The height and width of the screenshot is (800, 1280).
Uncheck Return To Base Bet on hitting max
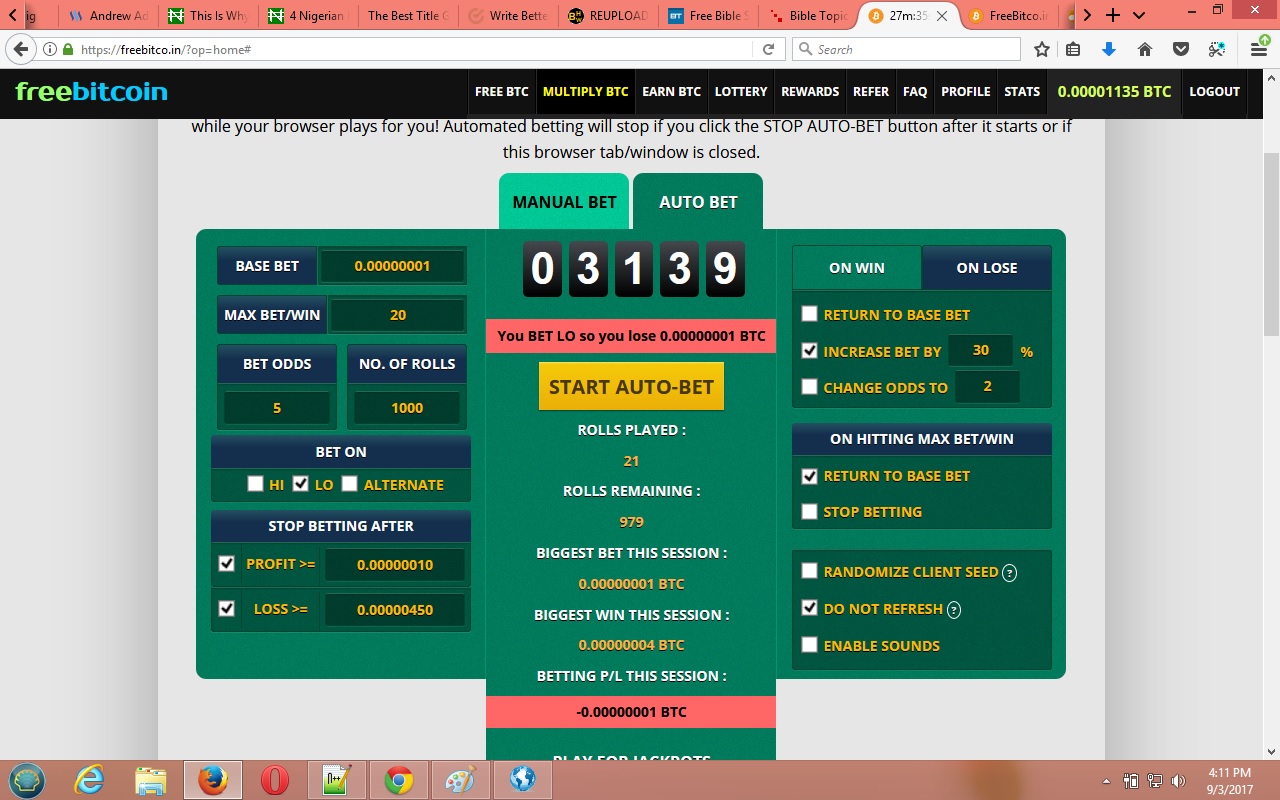click(x=810, y=476)
